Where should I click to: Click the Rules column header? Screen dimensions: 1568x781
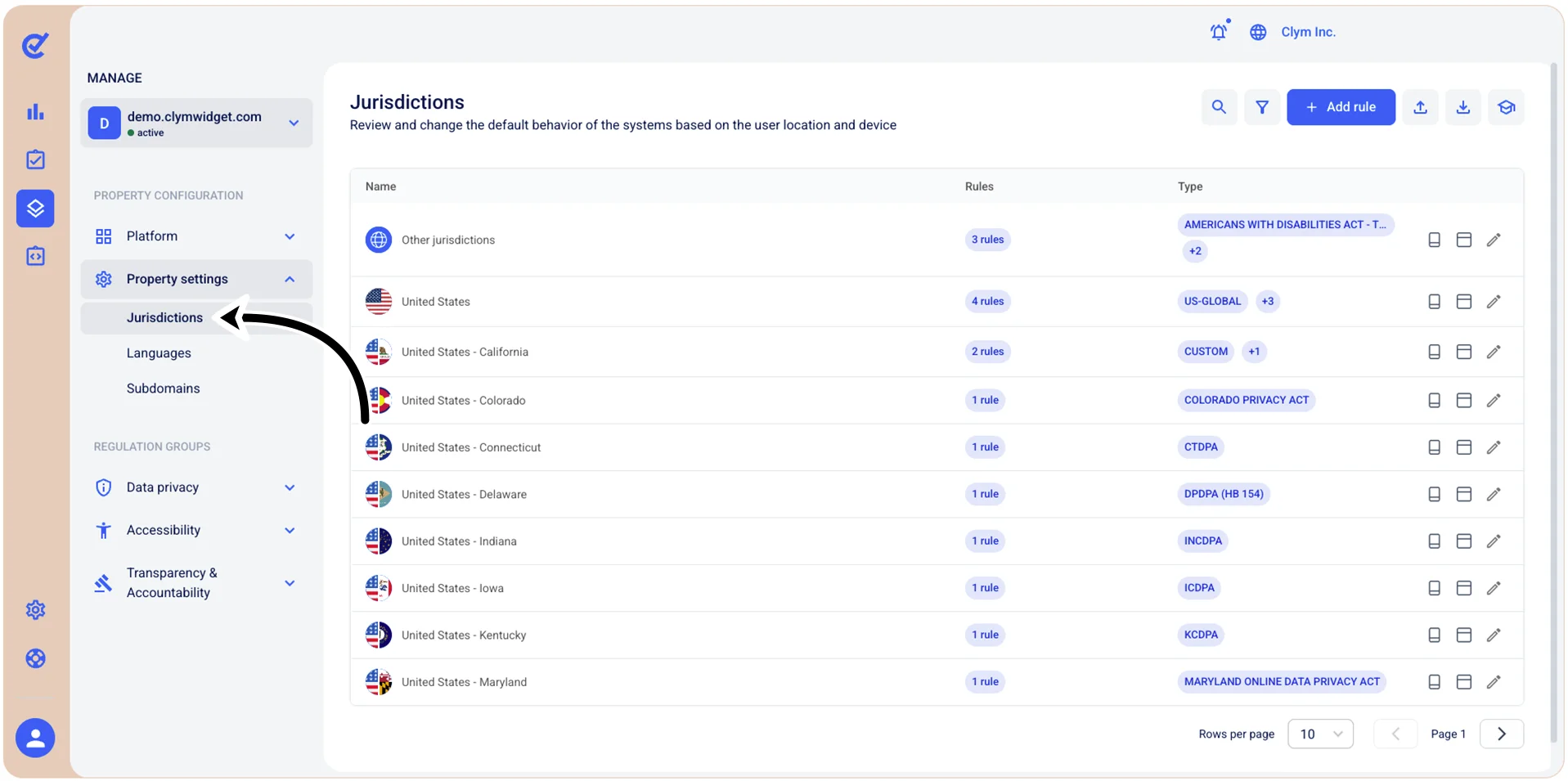pyautogui.click(x=979, y=186)
